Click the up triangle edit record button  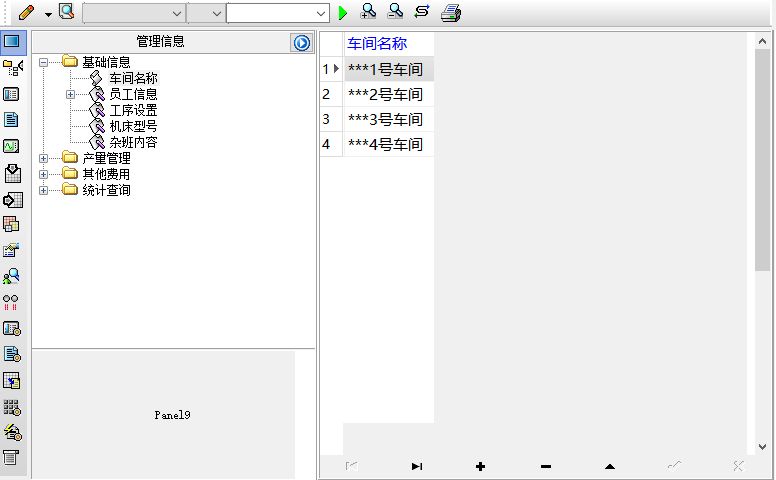point(610,466)
